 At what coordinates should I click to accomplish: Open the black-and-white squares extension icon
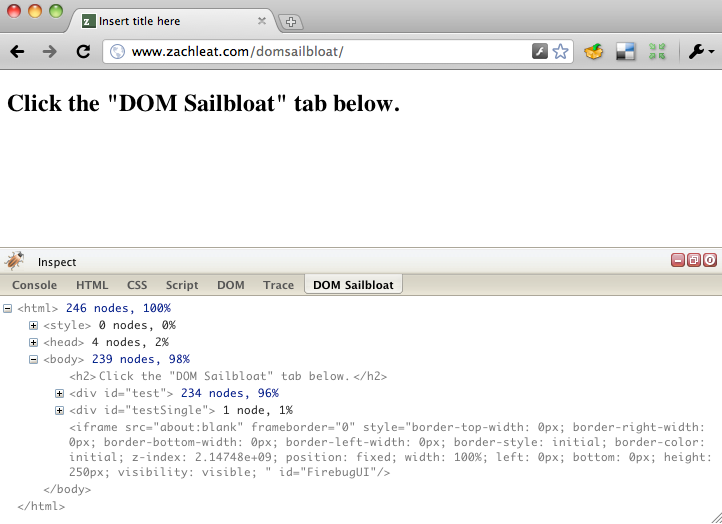coord(625,51)
